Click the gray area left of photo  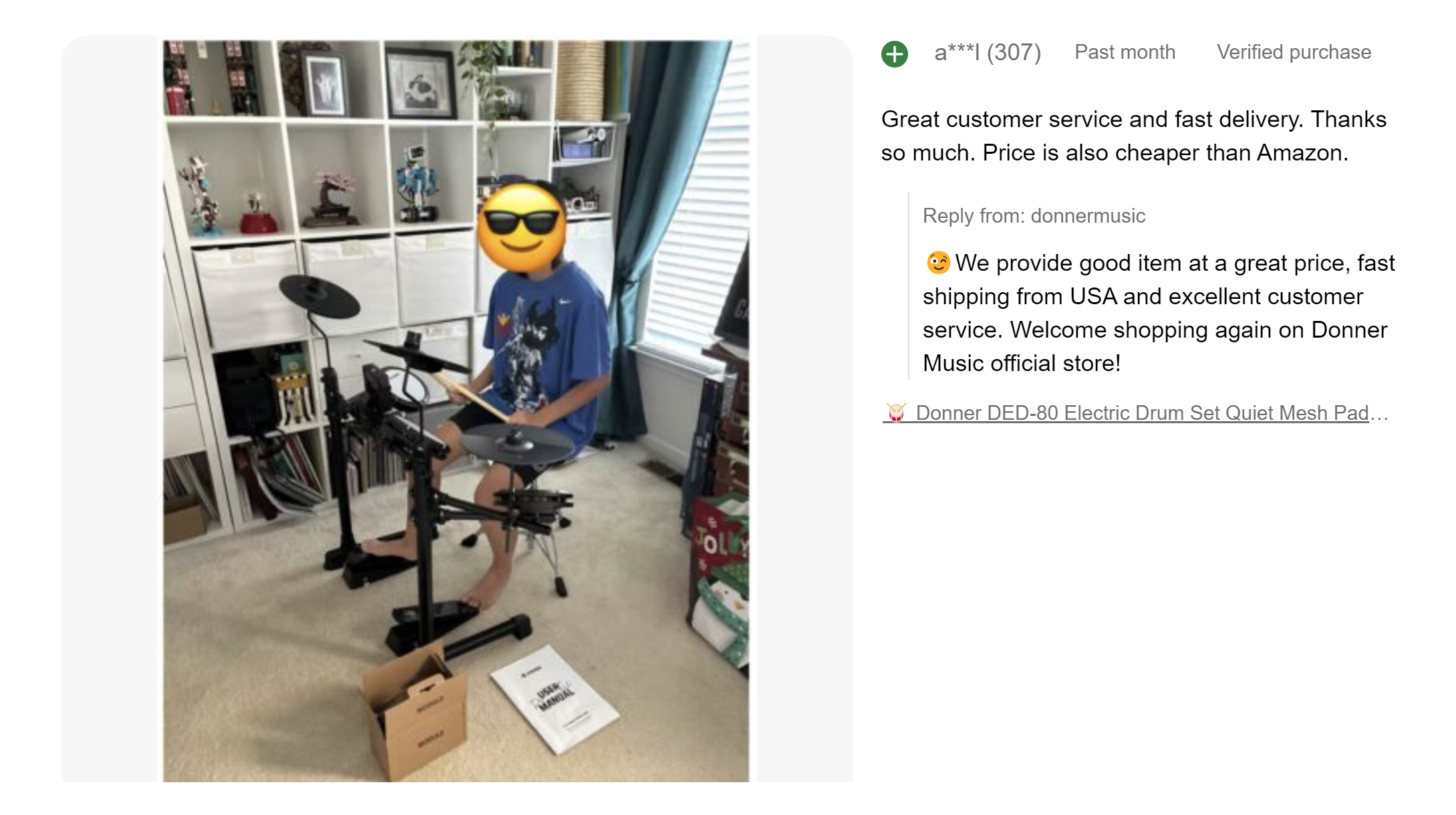112,409
